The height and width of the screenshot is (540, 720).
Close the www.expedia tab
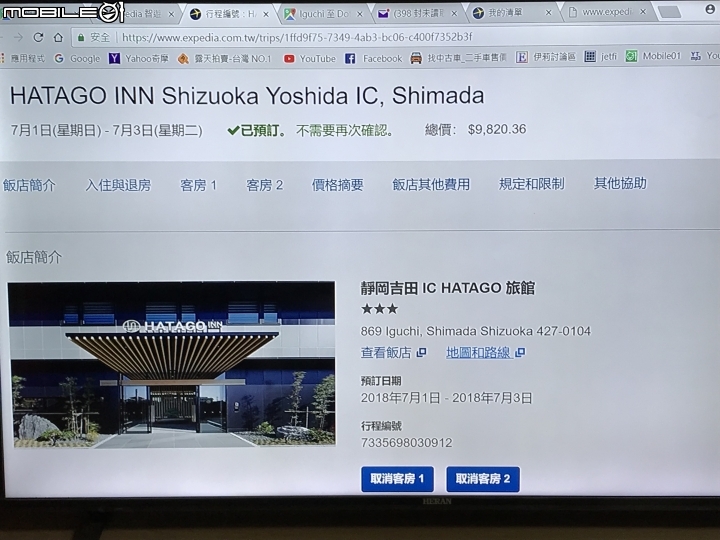point(643,12)
